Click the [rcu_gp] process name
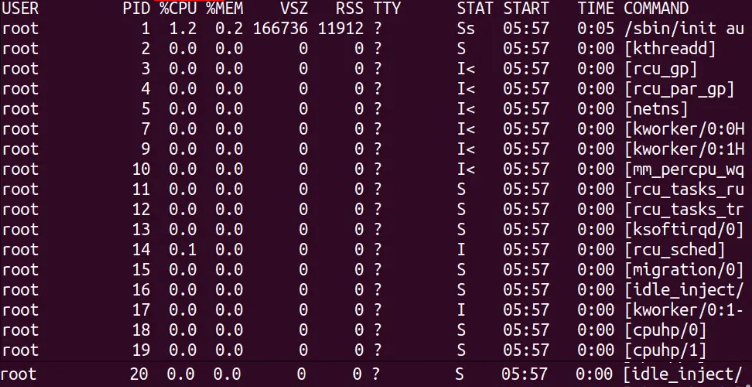 click(x=661, y=69)
